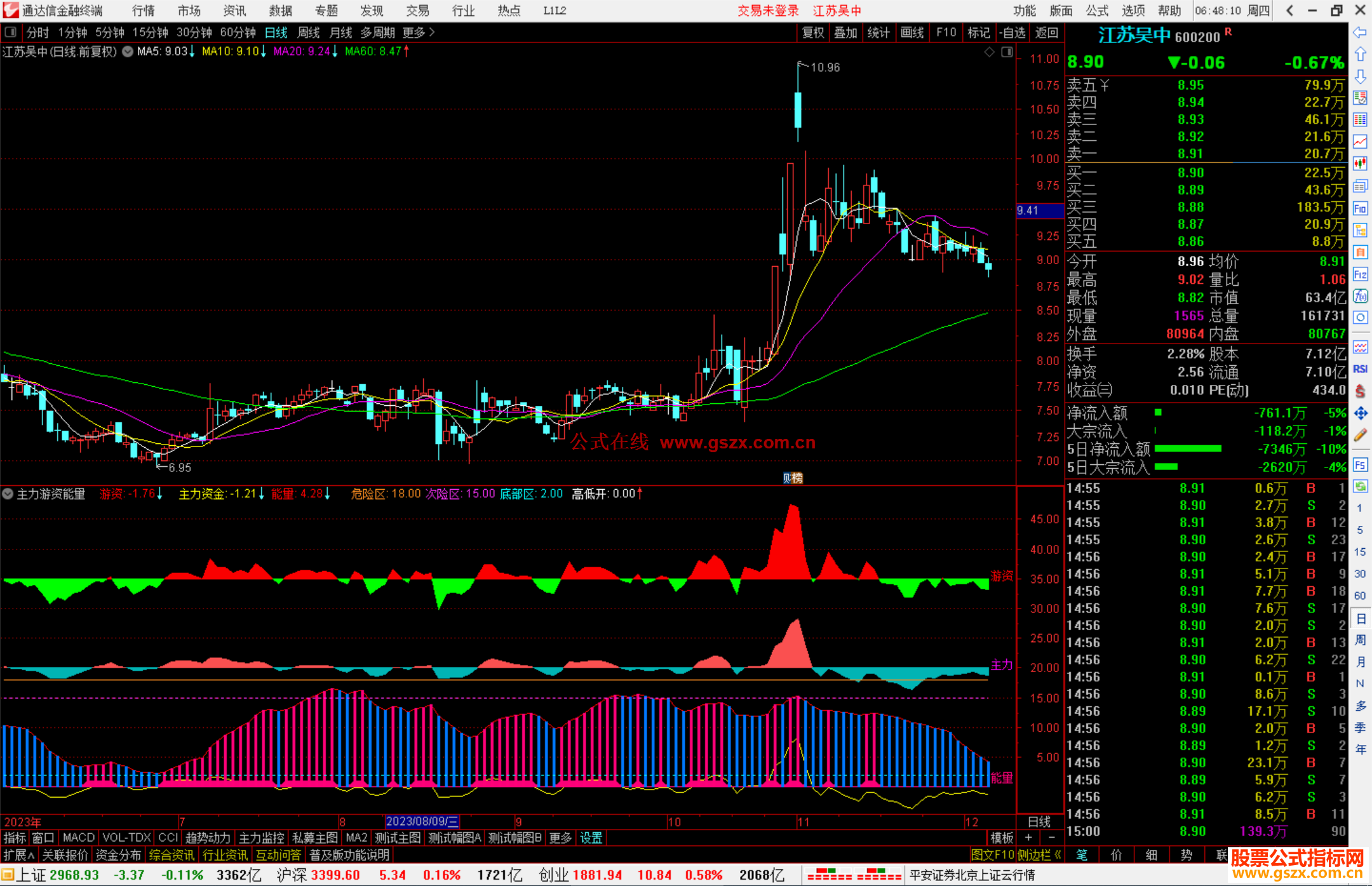The image size is (1372, 886).
Task: Click the blue left-arrow back sidebar icon
Action: click(x=1360, y=32)
